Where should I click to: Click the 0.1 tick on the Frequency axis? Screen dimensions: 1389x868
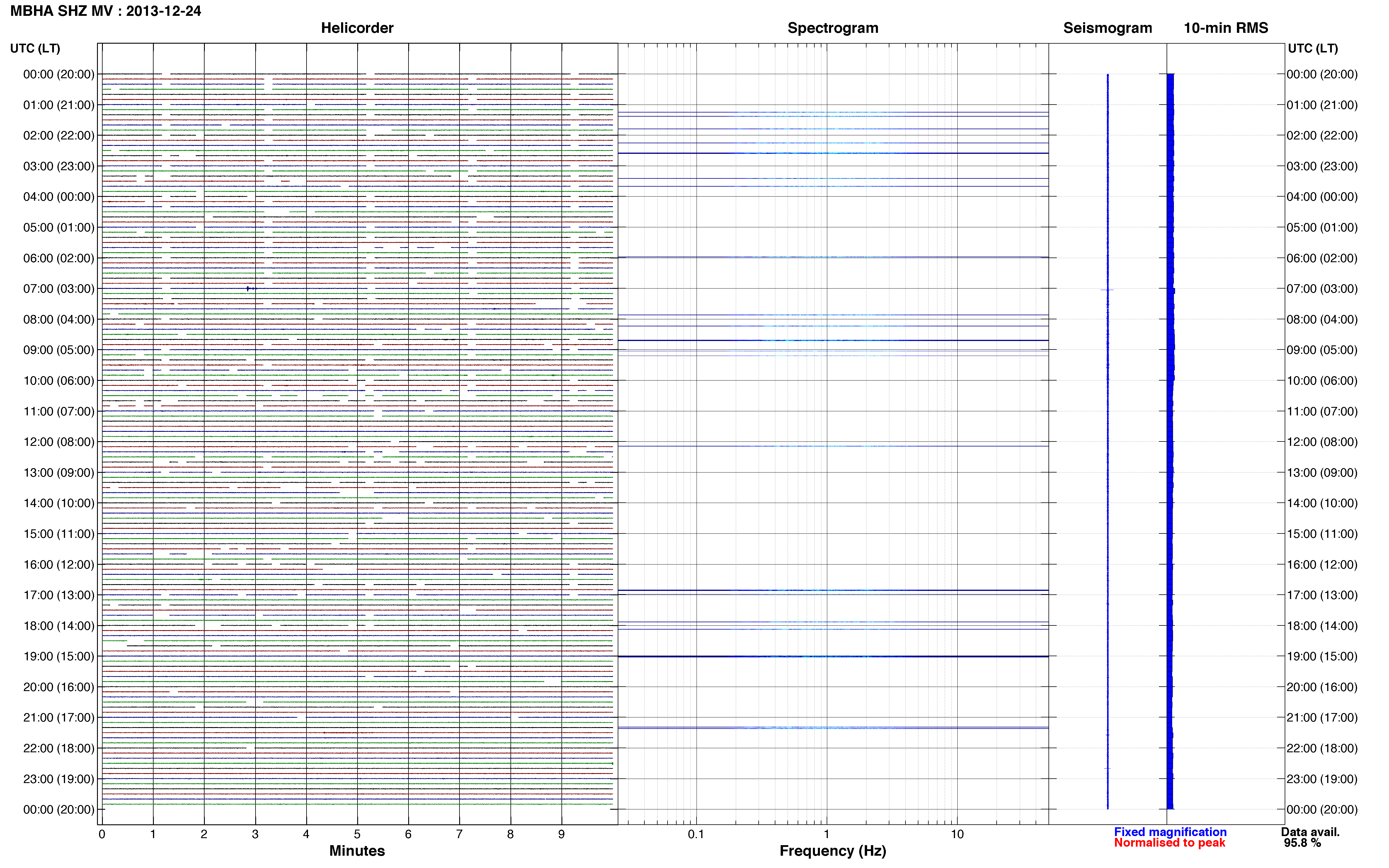pyautogui.click(x=696, y=834)
